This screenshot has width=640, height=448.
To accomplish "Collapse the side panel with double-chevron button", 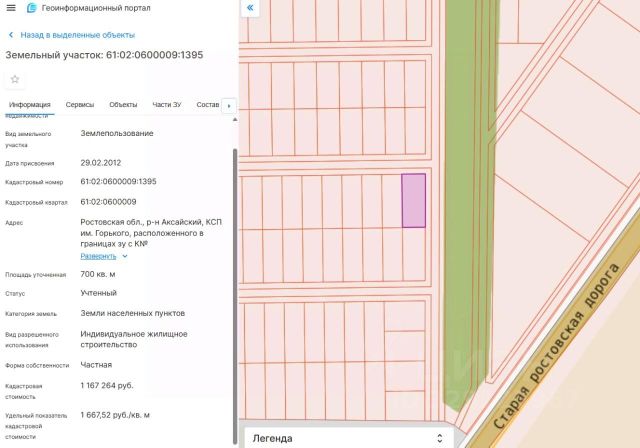I will pos(250,8).
